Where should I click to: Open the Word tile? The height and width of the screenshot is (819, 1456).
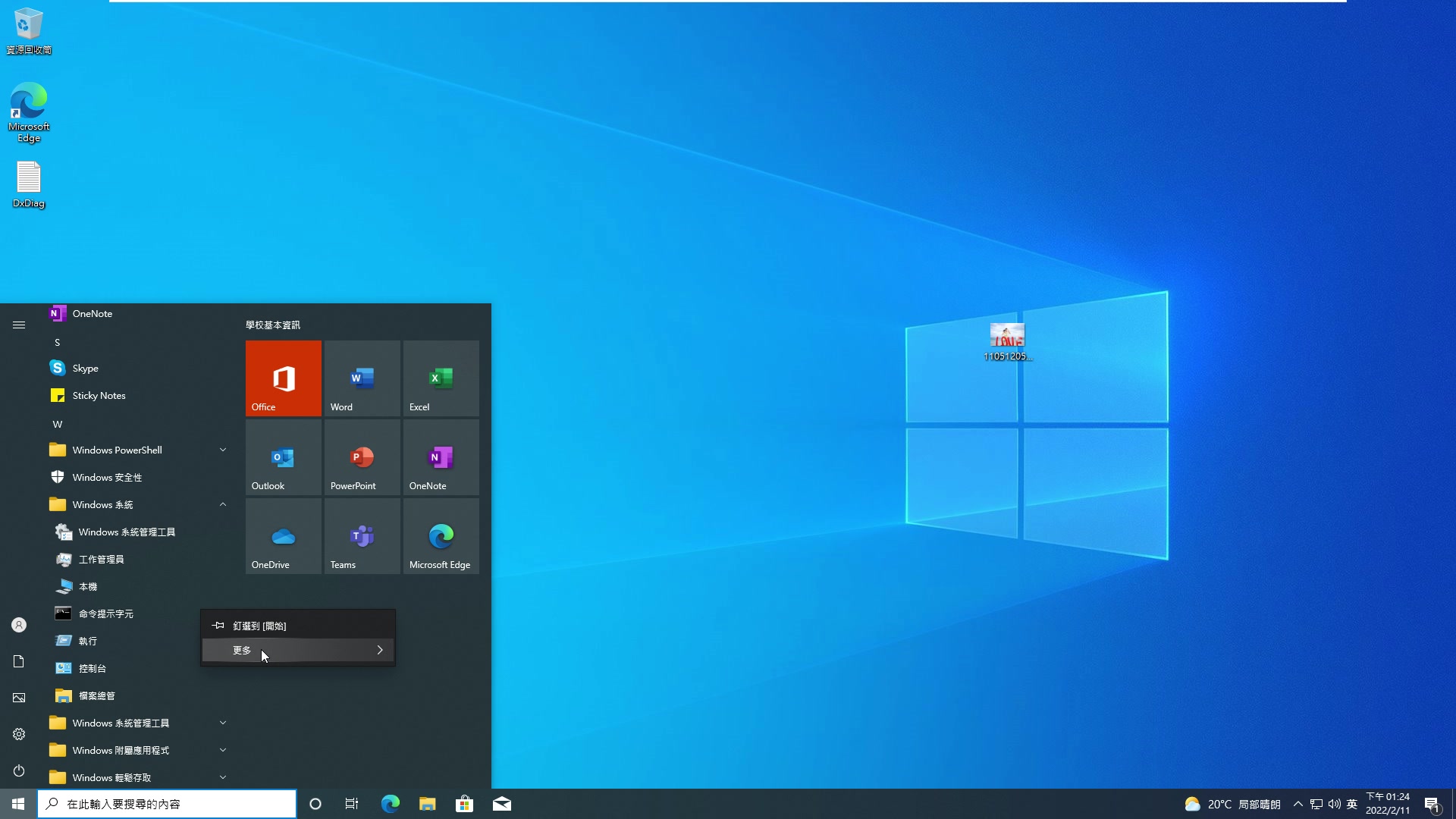click(362, 378)
